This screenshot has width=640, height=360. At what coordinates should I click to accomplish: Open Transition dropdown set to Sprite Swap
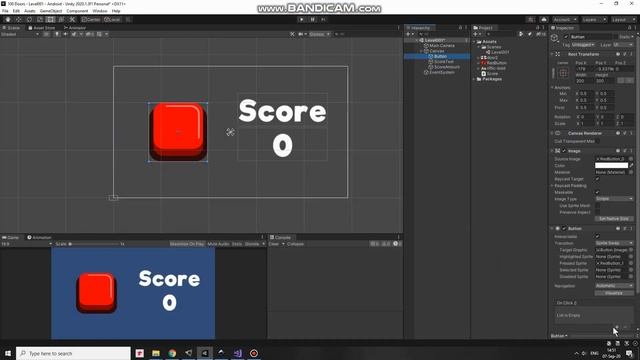pos(614,243)
